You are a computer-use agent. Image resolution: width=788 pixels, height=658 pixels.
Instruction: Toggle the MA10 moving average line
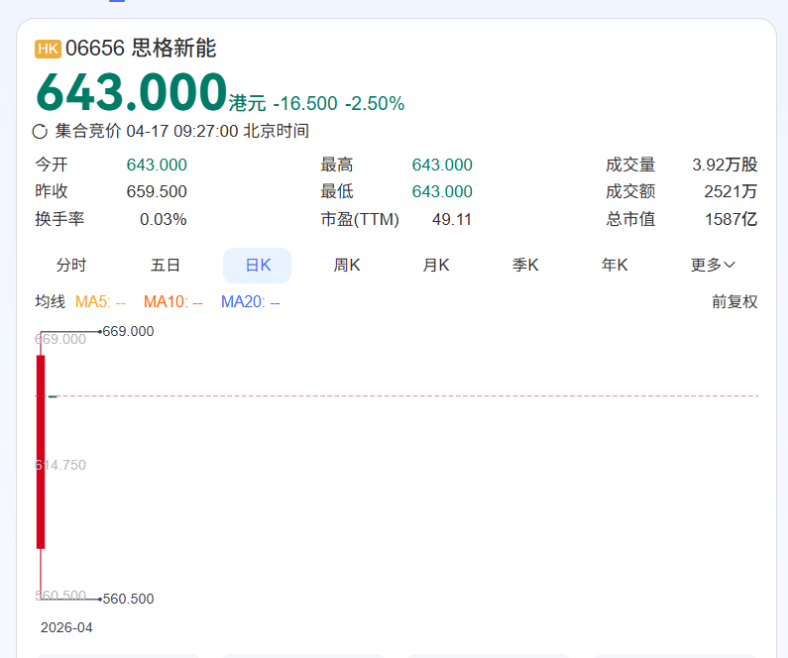pos(173,302)
